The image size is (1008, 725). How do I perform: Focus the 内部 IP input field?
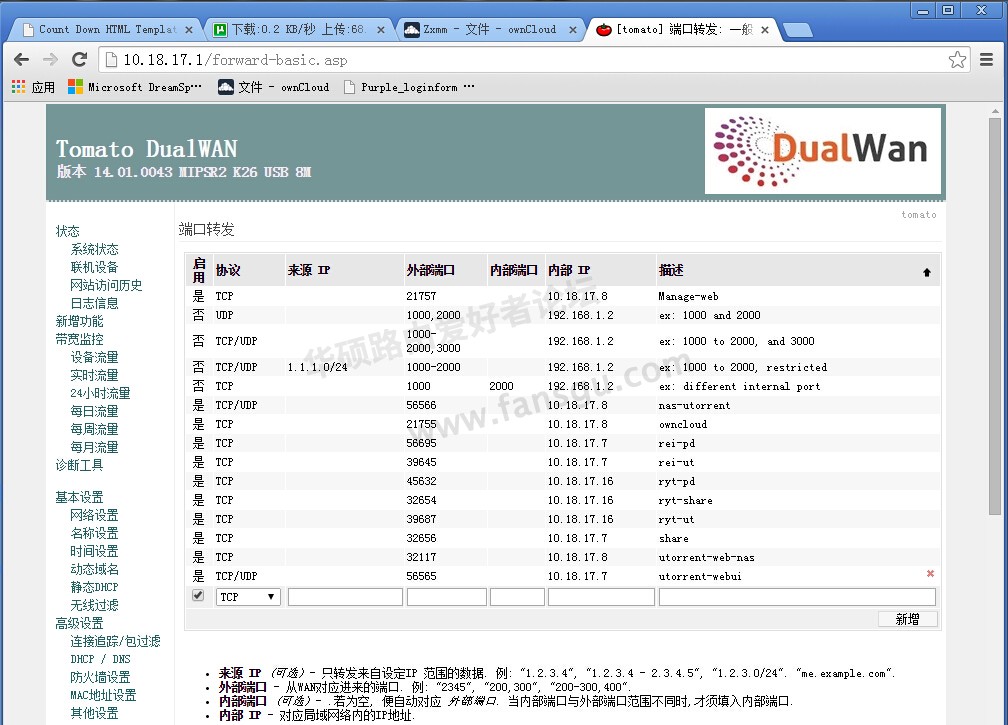601,597
